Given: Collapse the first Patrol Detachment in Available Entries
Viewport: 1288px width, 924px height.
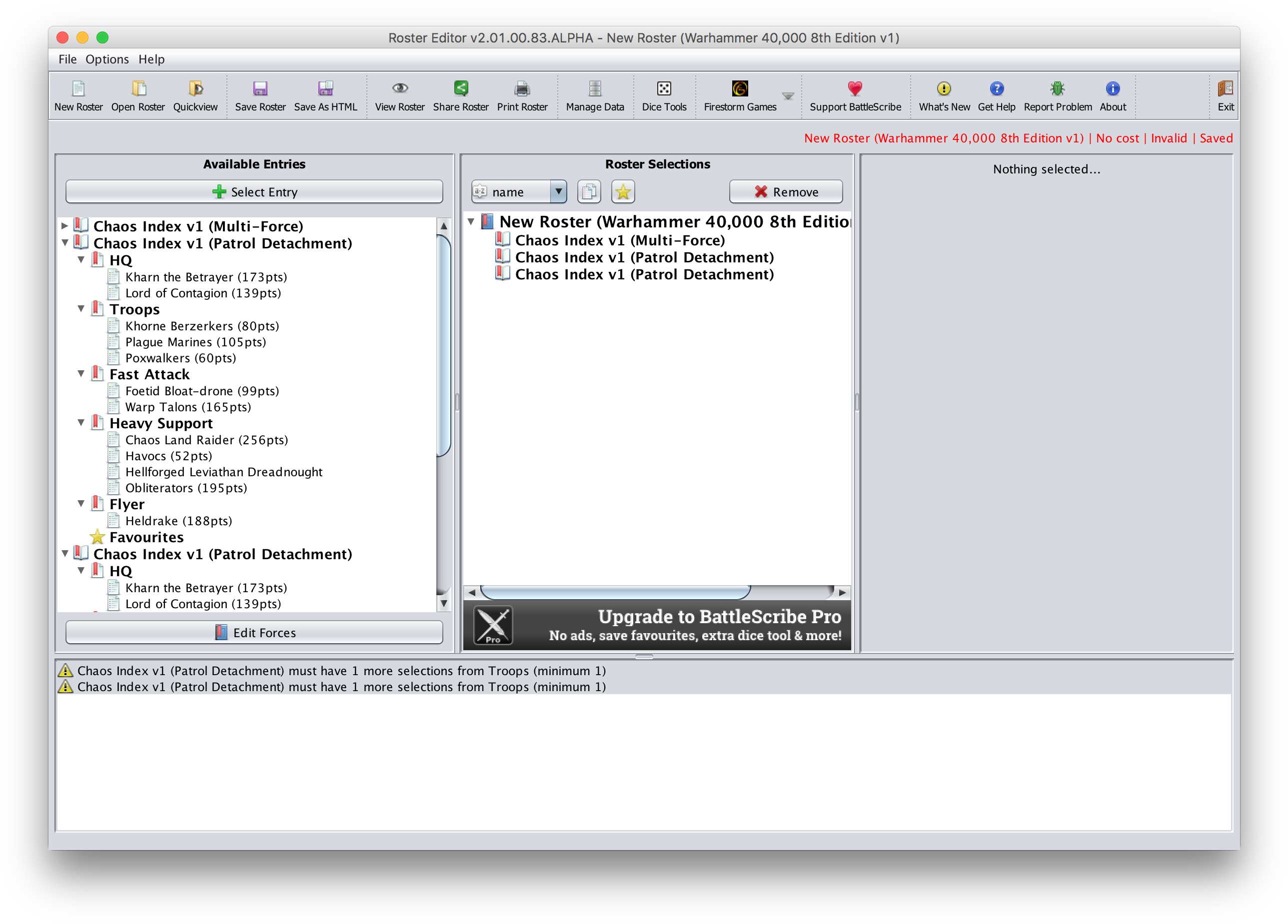Looking at the screenshot, I should (x=64, y=243).
